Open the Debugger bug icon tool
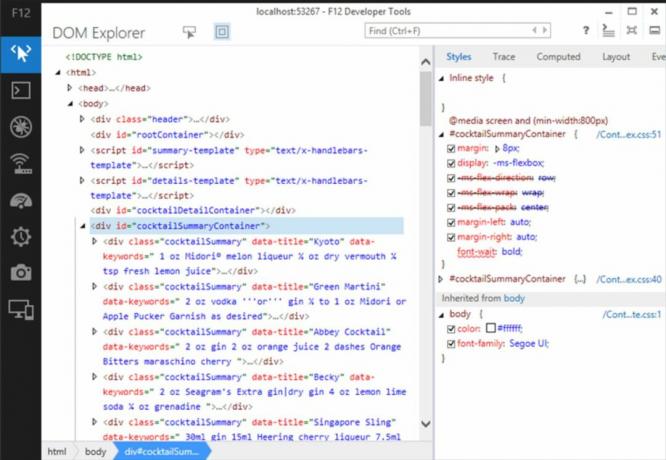This screenshot has height=460, width=666. pos(20,127)
